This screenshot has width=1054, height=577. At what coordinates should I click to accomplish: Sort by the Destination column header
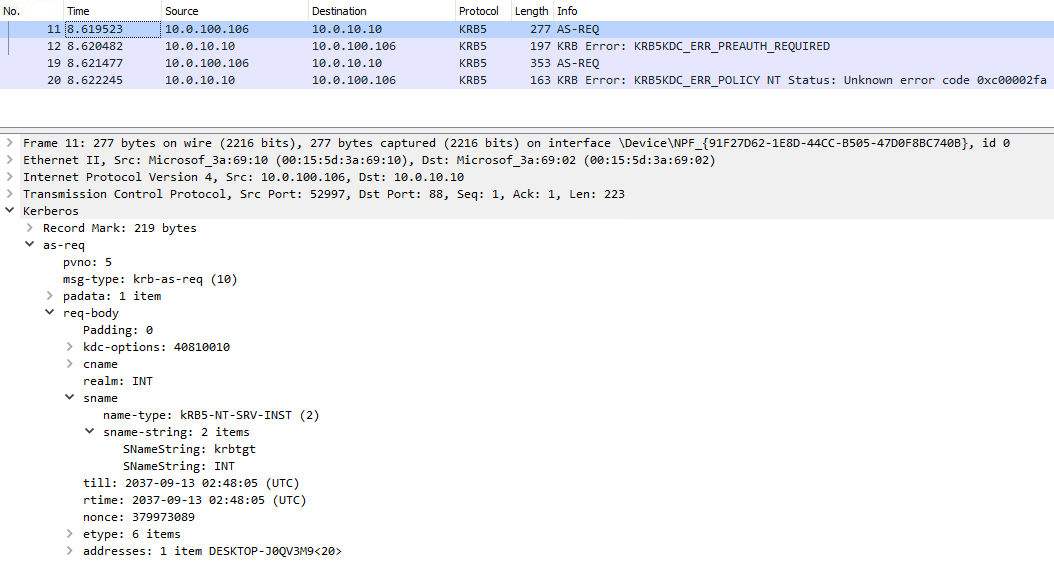click(x=381, y=11)
